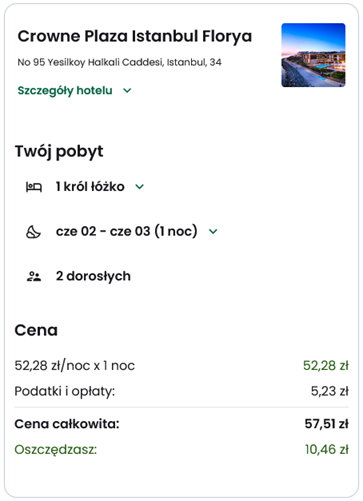Expand the Szczegóły hotelu chevron
Screen dimensions: 363x501
tap(127, 90)
